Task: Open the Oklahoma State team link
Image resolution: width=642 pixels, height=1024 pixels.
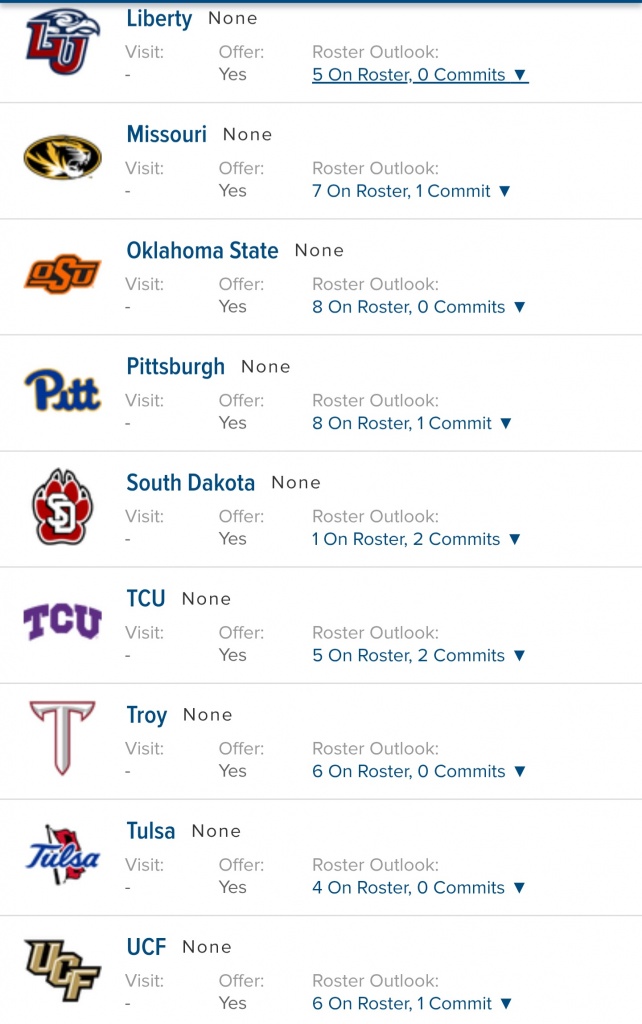Action: 202,251
